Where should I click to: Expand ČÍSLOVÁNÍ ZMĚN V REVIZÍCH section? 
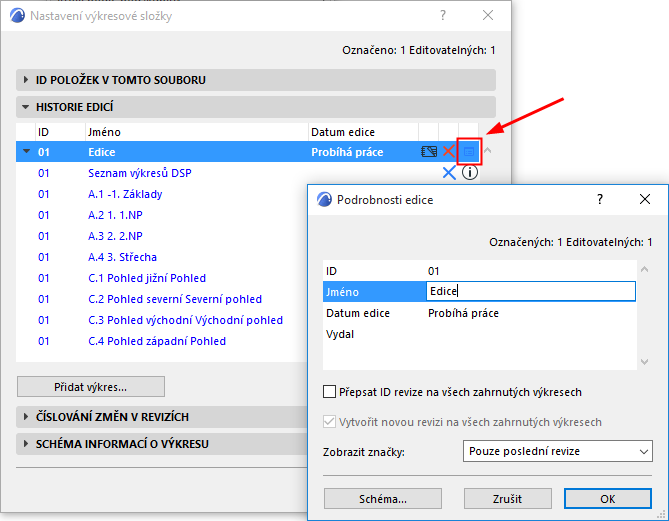pyautogui.click(x=162, y=416)
